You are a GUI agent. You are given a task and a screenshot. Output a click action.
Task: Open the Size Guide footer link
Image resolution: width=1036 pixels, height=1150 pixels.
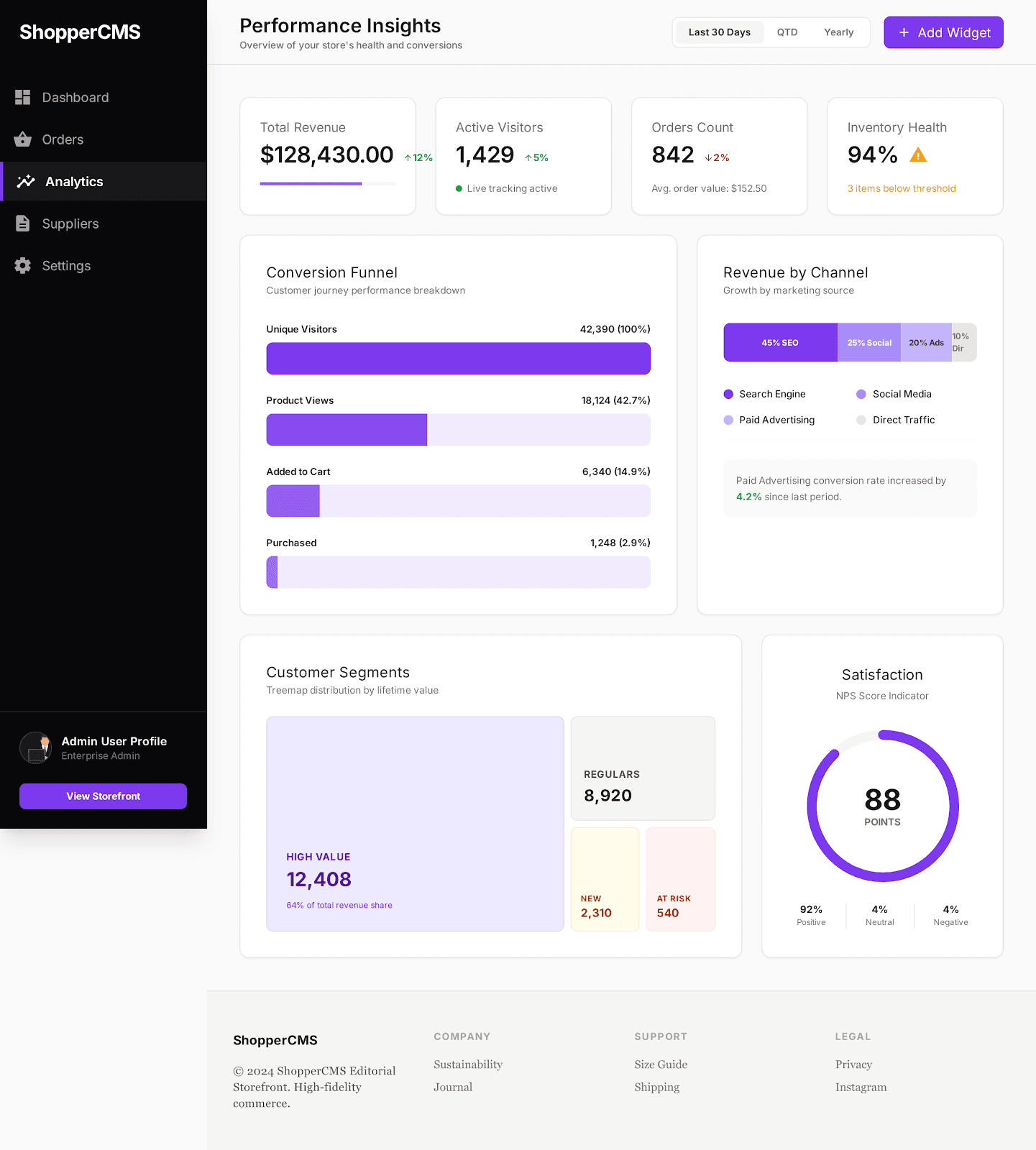click(661, 1064)
